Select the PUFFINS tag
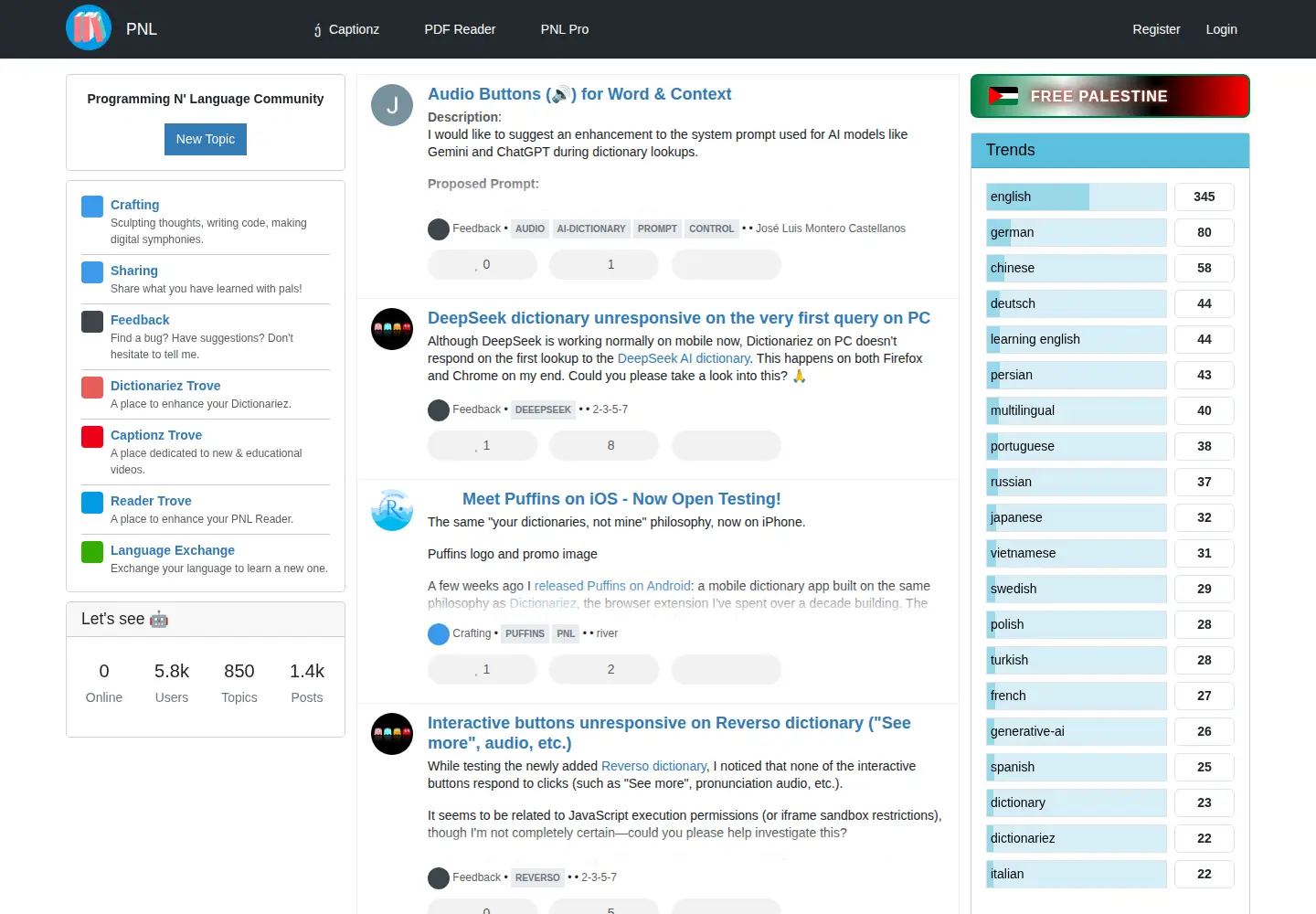The width and height of the screenshot is (1316, 914). pos(525,633)
